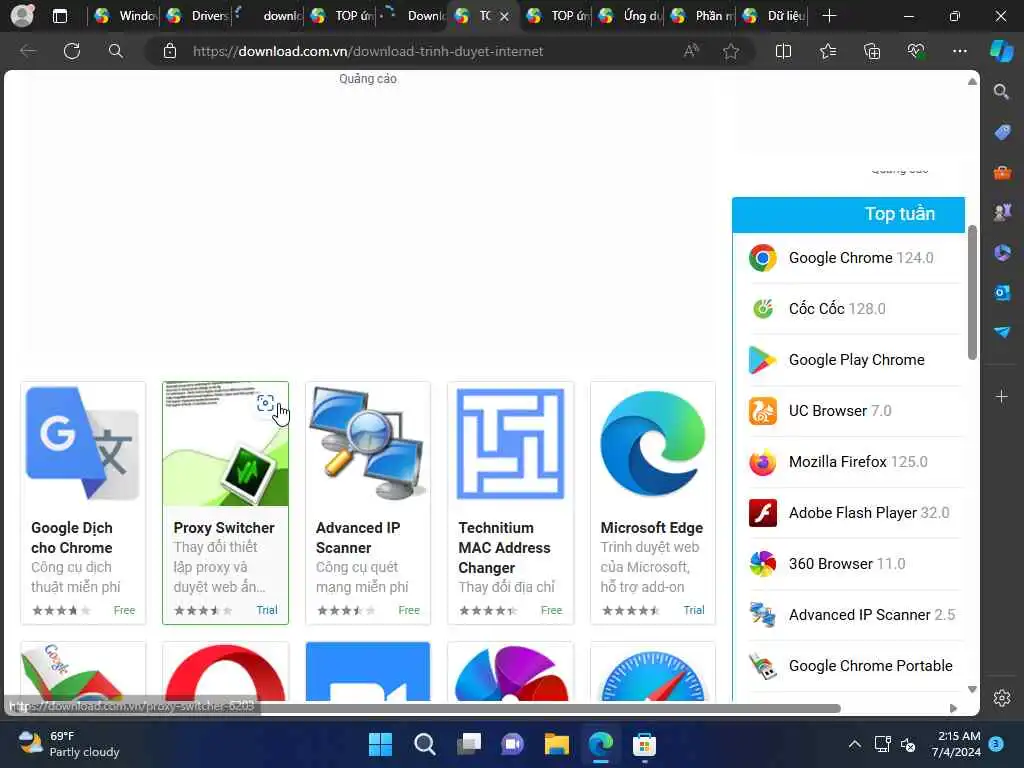
Task: Open Technitium MAC Address Changer link
Action: click(504, 547)
